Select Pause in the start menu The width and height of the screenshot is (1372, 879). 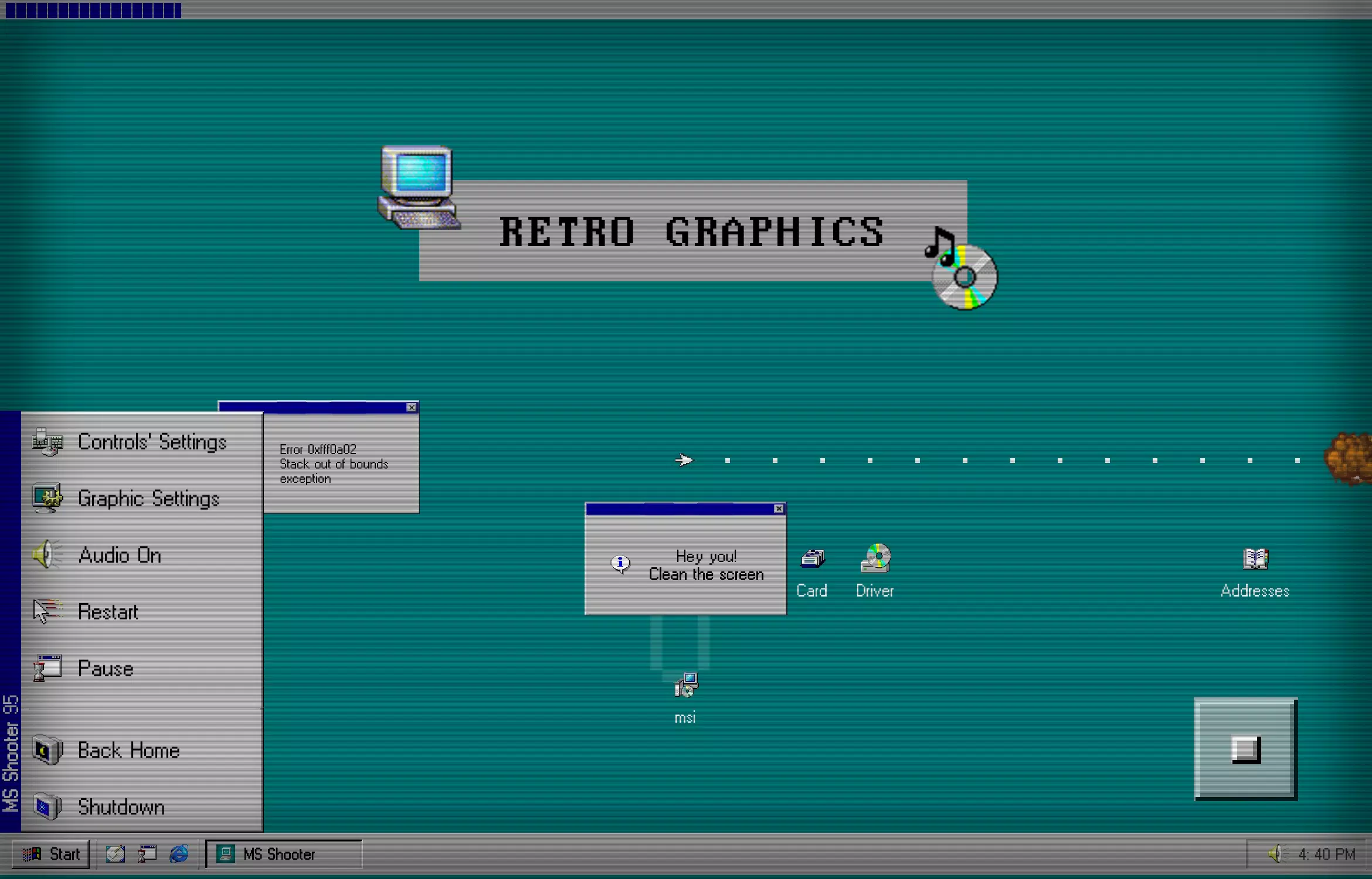click(x=106, y=669)
